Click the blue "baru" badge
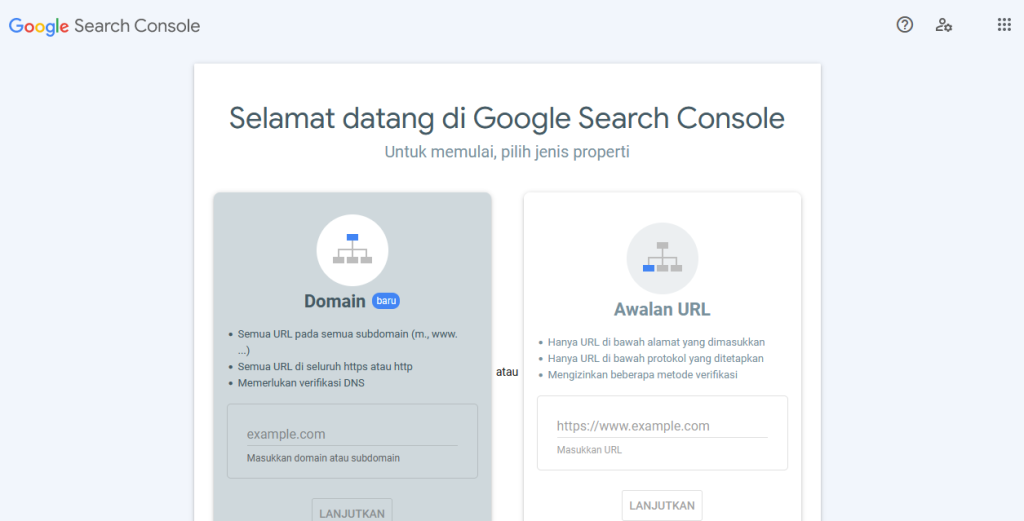 point(386,301)
